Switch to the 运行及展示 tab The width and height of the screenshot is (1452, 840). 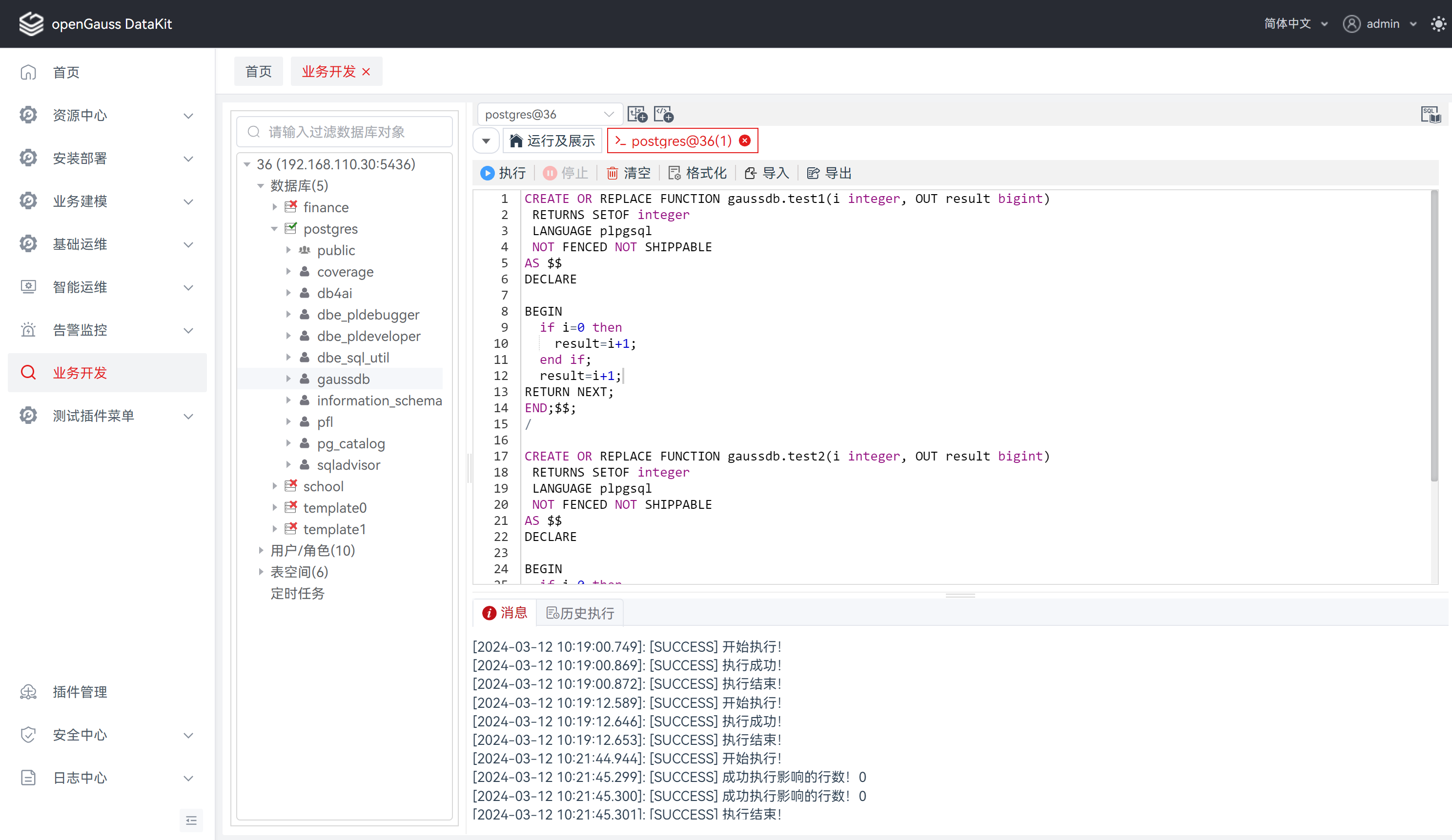click(552, 141)
